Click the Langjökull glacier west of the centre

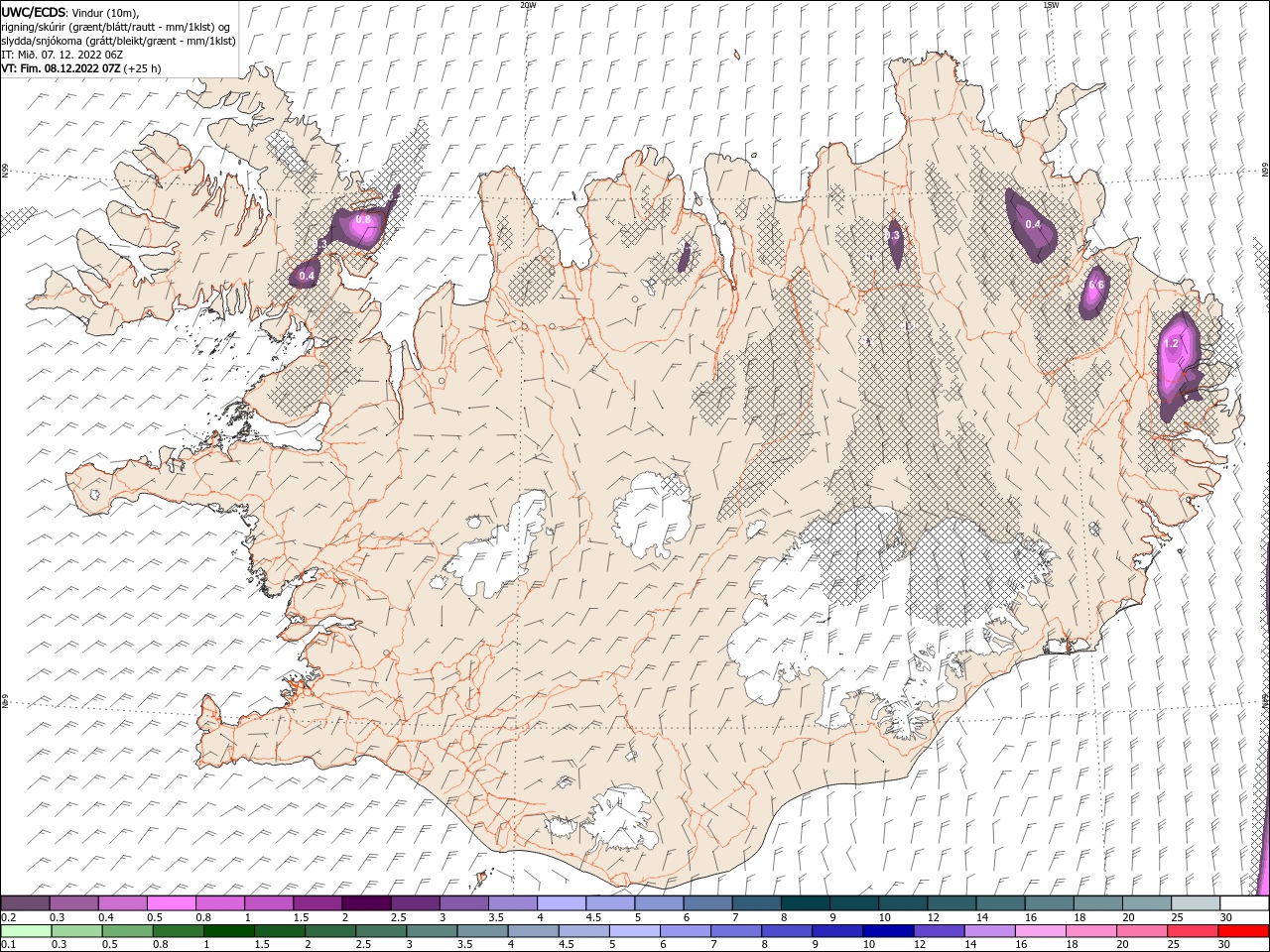(496, 543)
